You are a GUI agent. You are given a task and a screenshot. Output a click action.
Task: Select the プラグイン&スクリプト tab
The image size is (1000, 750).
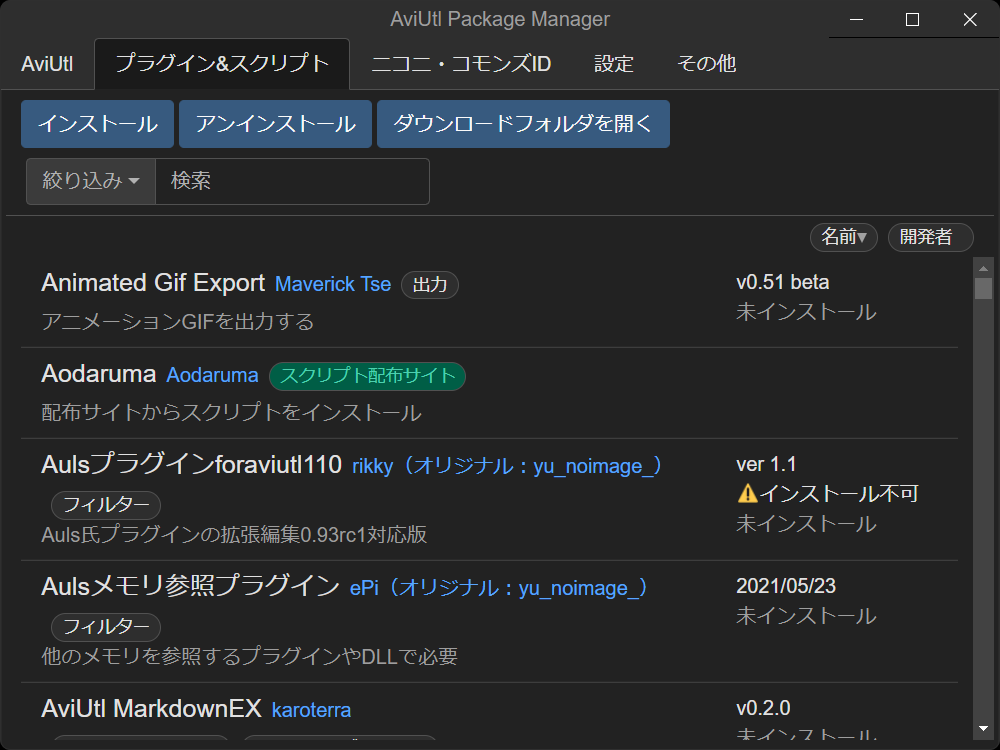click(222, 64)
